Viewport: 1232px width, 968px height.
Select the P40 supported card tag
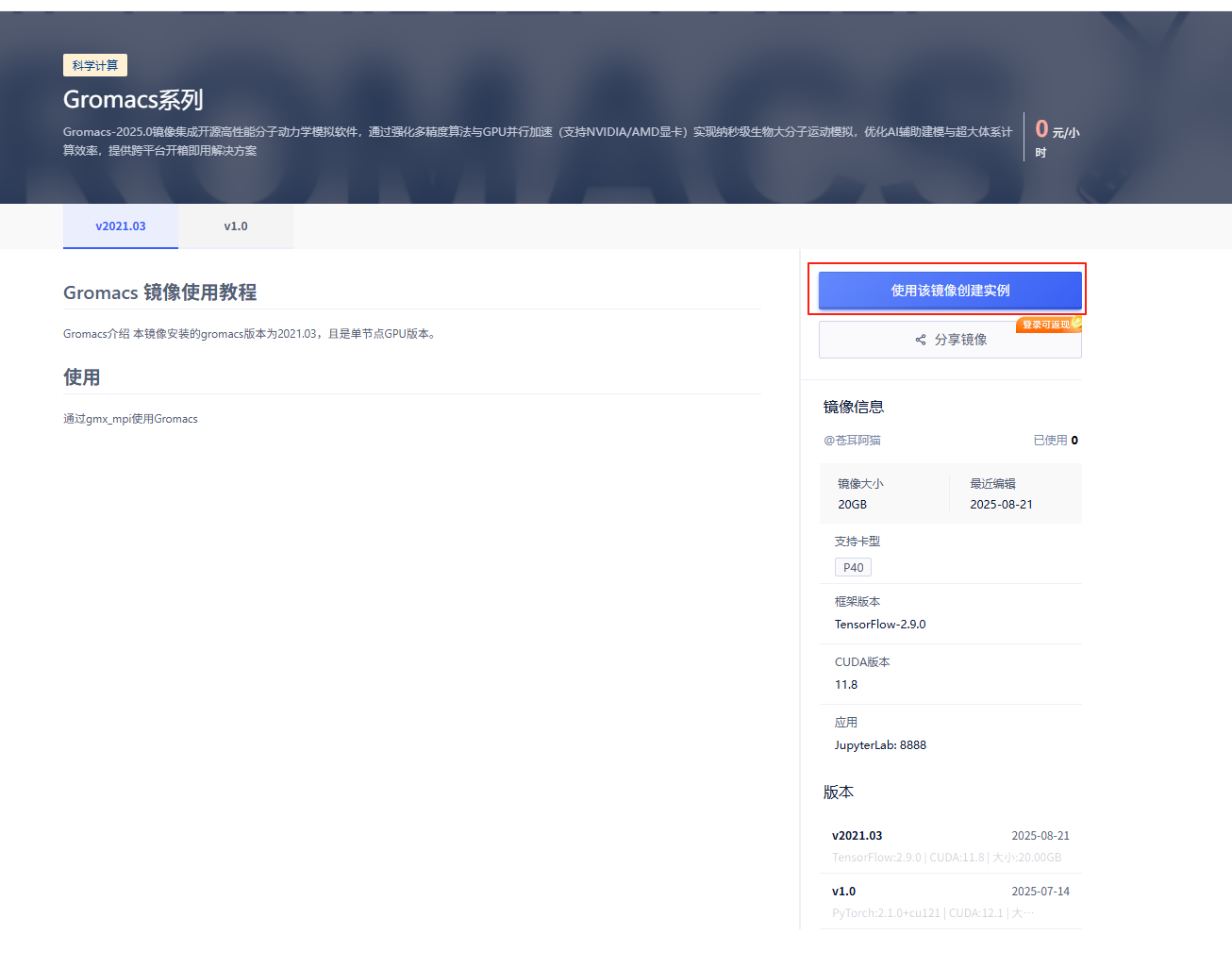(x=853, y=567)
